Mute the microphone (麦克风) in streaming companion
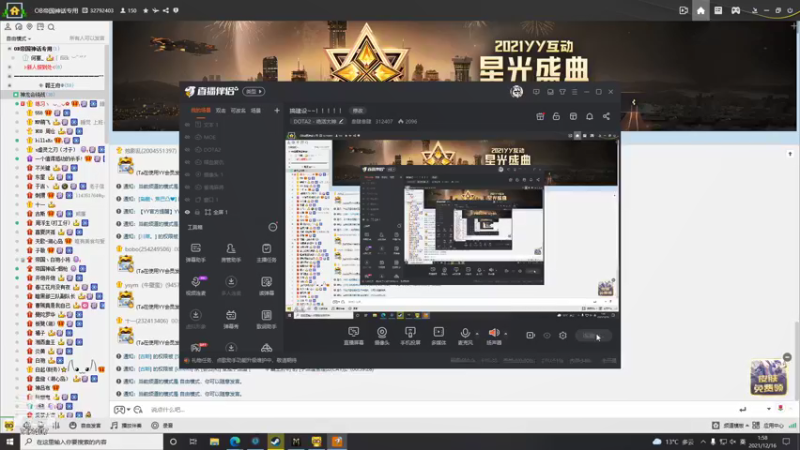Screen dimensions: 800x450 click(465, 336)
